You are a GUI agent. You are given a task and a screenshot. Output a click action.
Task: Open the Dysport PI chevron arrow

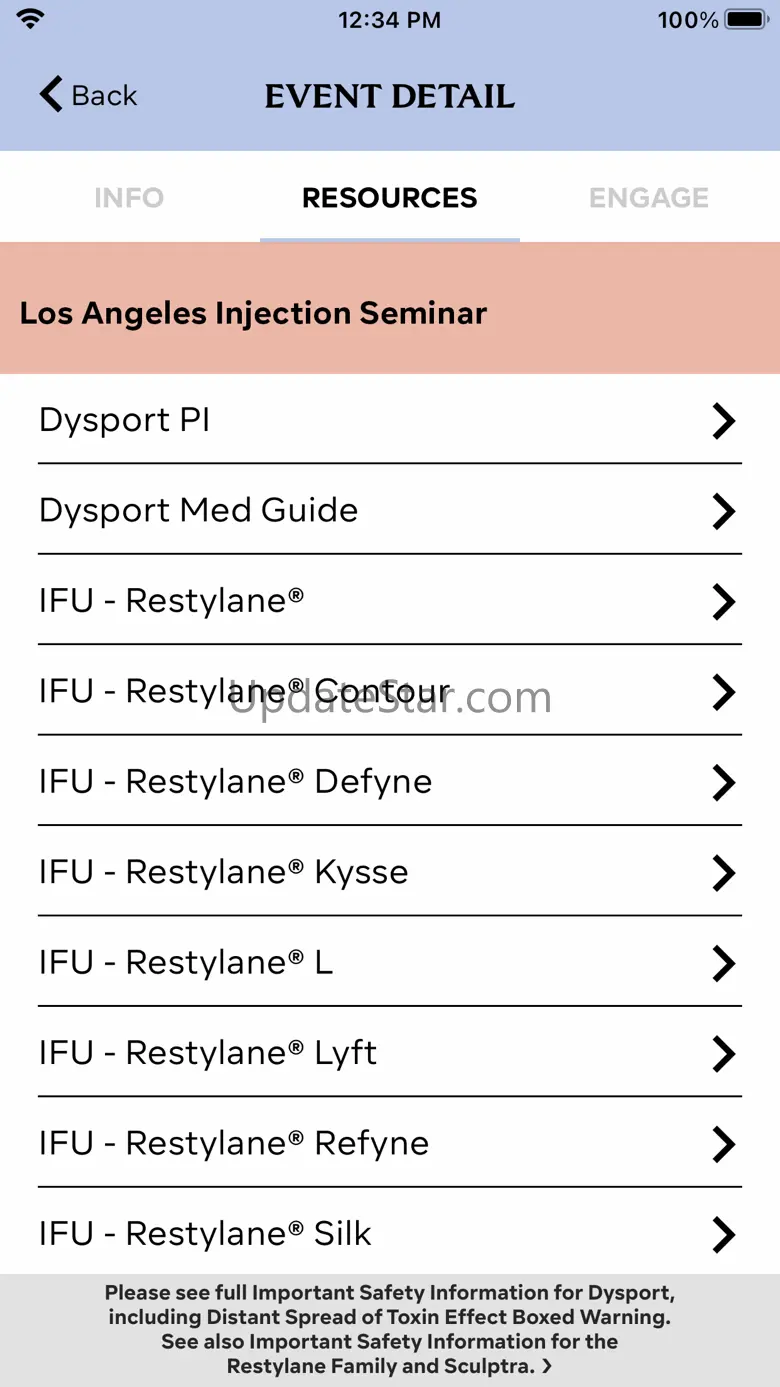click(723, 421)
